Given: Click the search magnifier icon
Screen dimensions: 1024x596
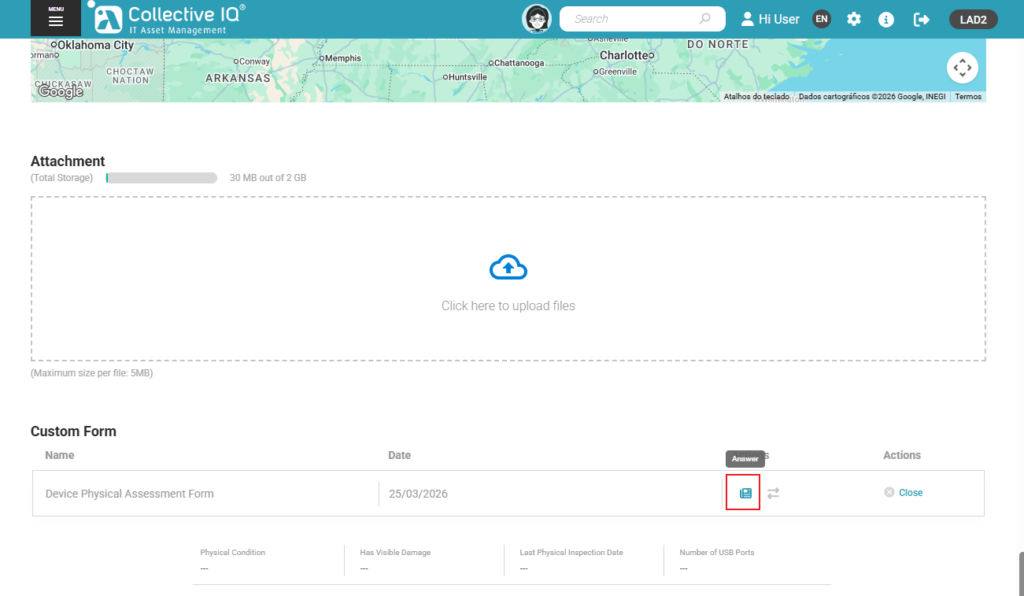Looking at the screenshot, I should pyautogui.click(x=705, y=19).
